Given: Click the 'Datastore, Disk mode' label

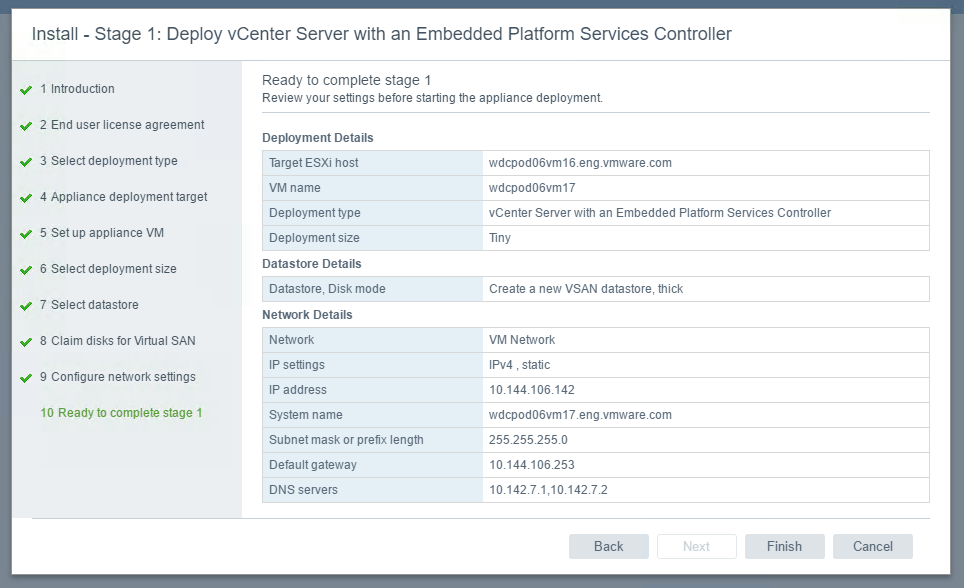Looking at the screenshot, I should click(x=327, y=289).
